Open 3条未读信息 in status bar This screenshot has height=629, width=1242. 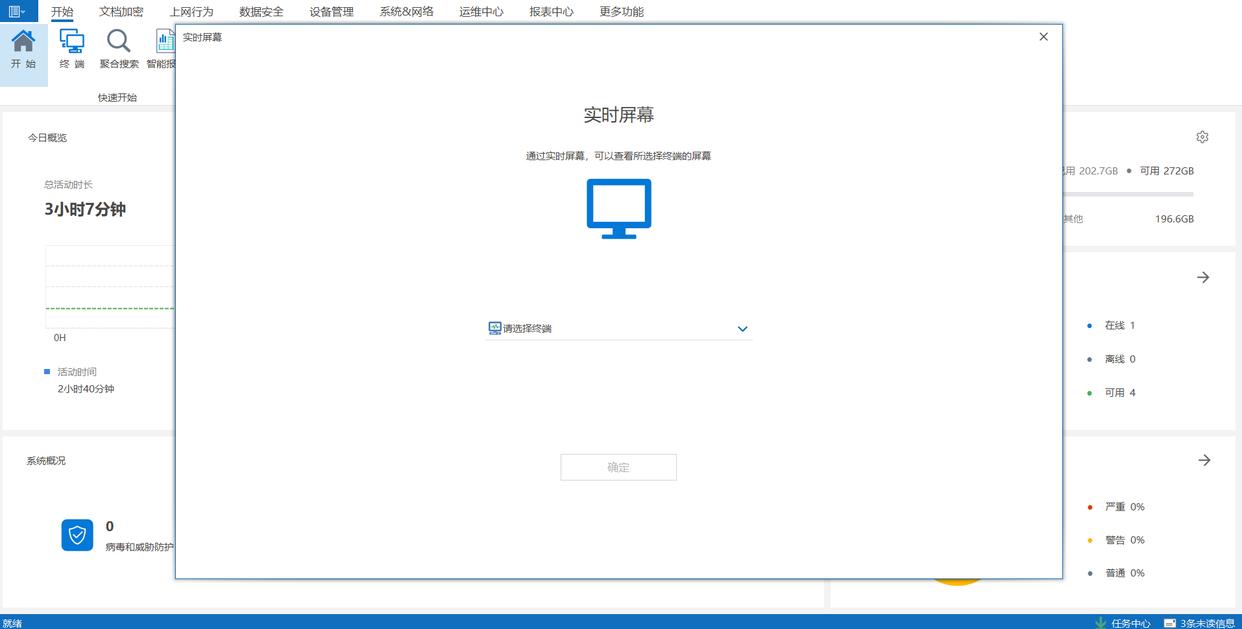point(1207,623)
